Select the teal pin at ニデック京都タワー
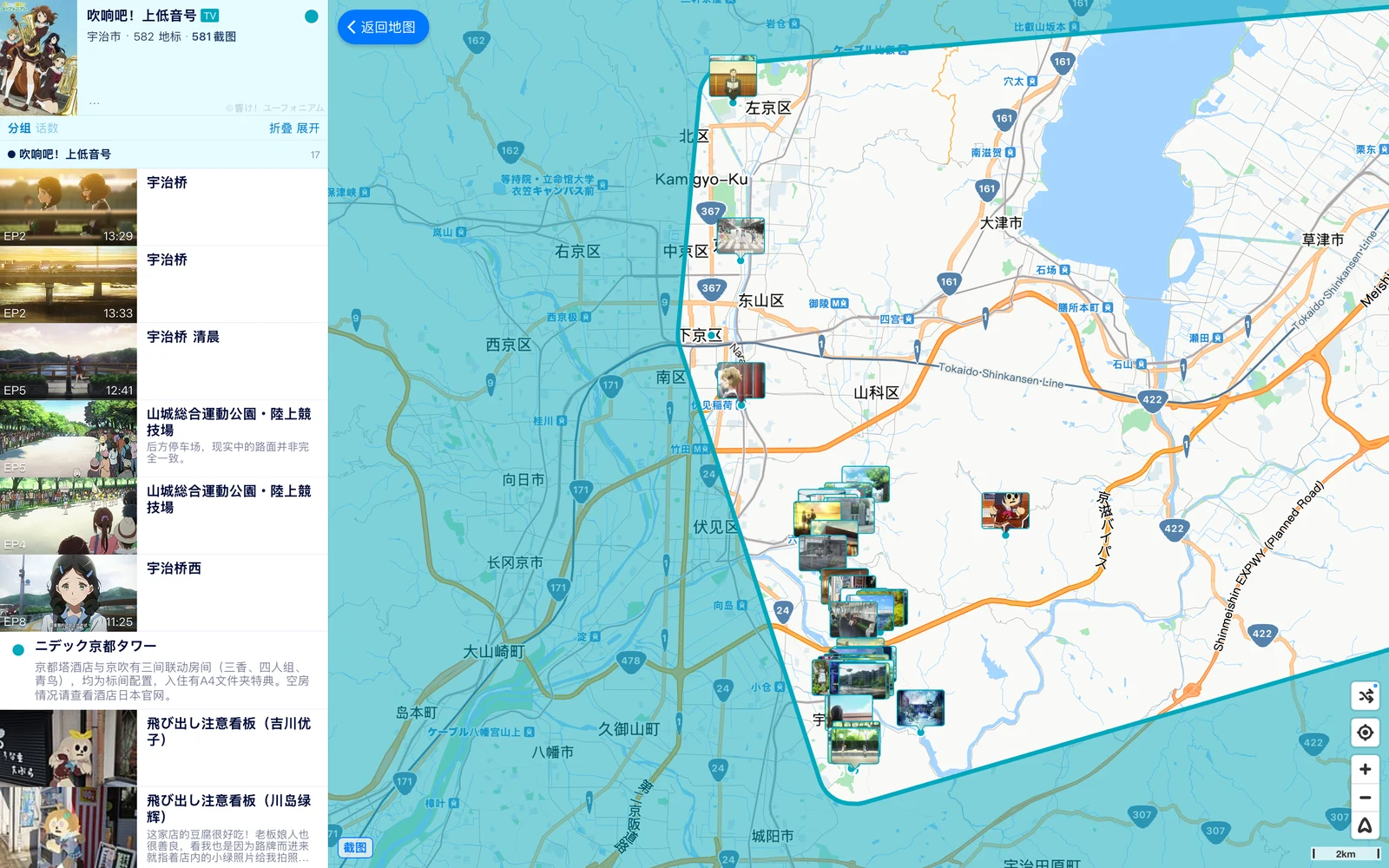Screen dimensions: 1389x868 click(18, 649)
